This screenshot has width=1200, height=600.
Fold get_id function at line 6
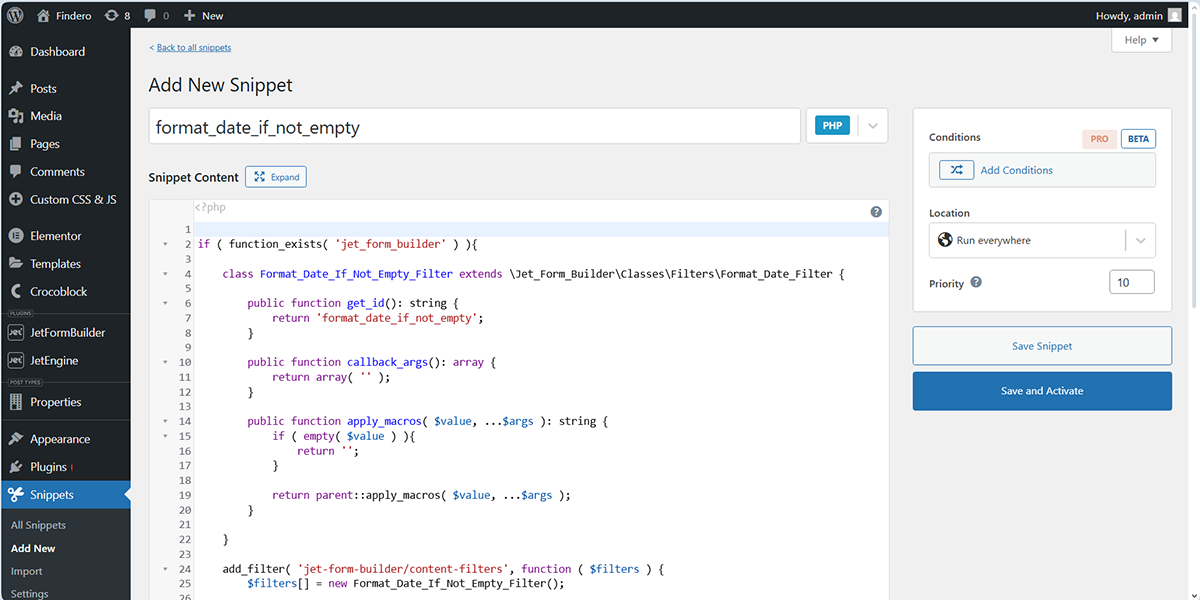click(165, 303)
